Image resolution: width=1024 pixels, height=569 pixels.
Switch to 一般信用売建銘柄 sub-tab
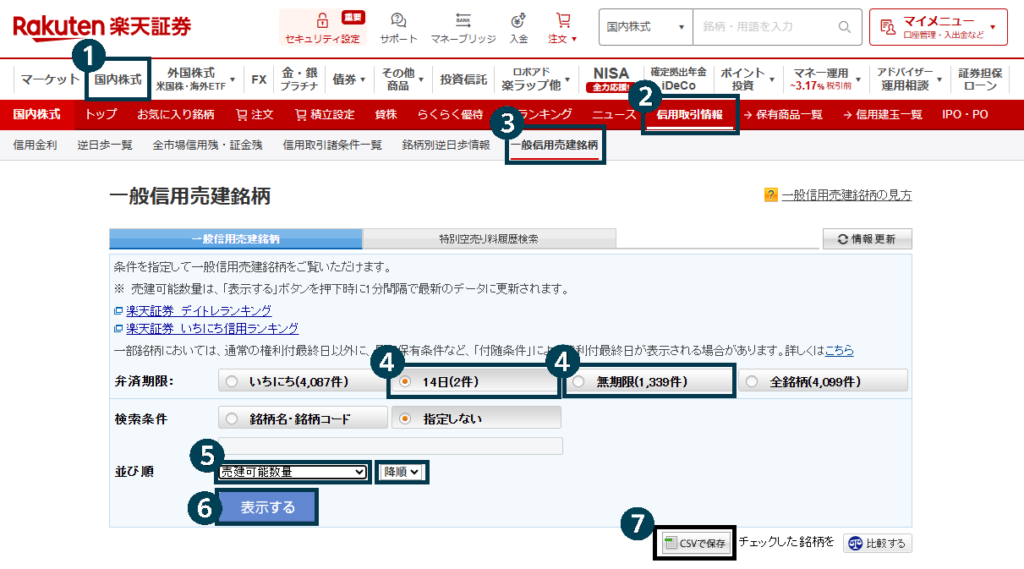click(x=554, y=145)
